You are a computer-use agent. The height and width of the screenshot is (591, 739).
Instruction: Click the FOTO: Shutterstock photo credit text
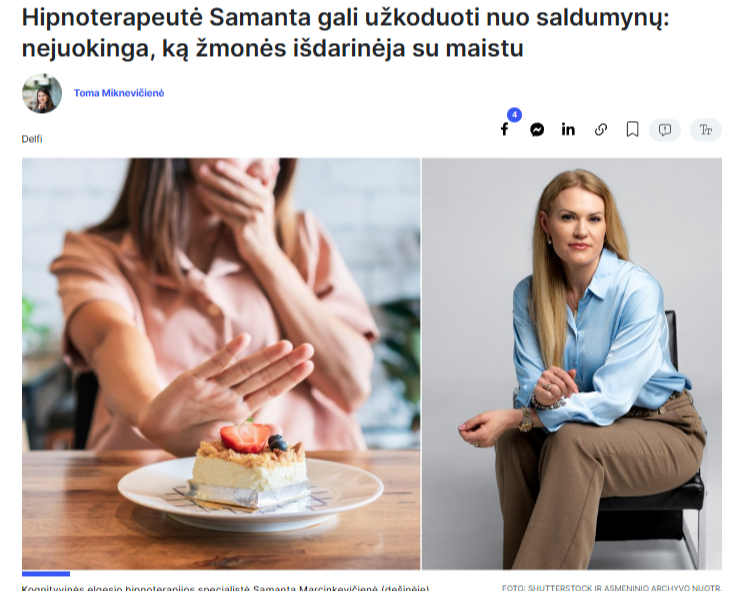(x=612, y=588)
